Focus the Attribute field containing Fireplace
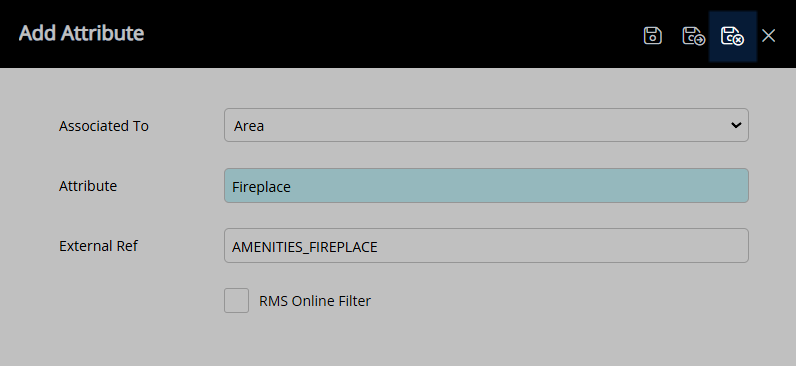Screen dimensions: 796x366 (486, 185)
